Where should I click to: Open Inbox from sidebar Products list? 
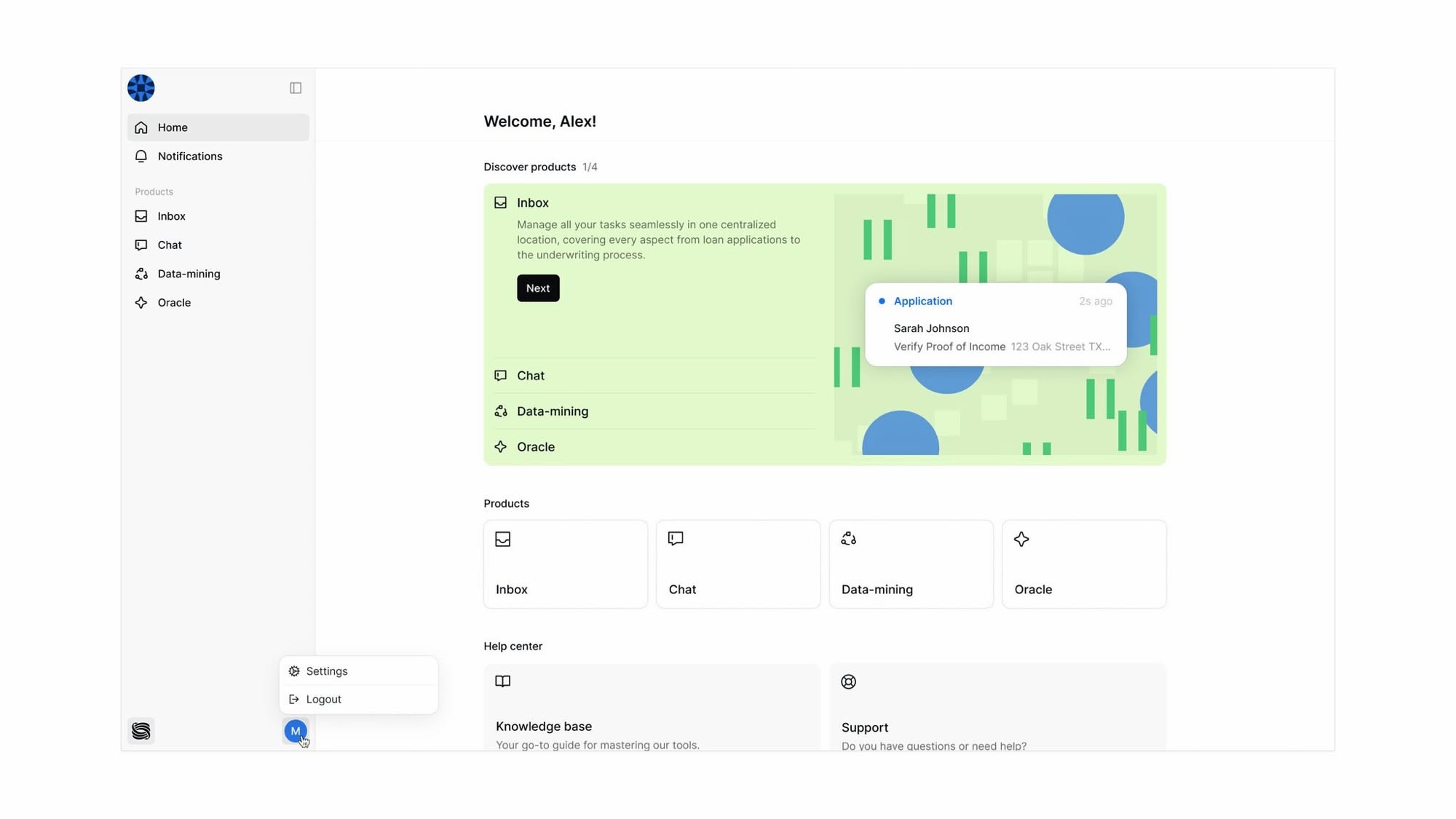[x=172, y=216]
